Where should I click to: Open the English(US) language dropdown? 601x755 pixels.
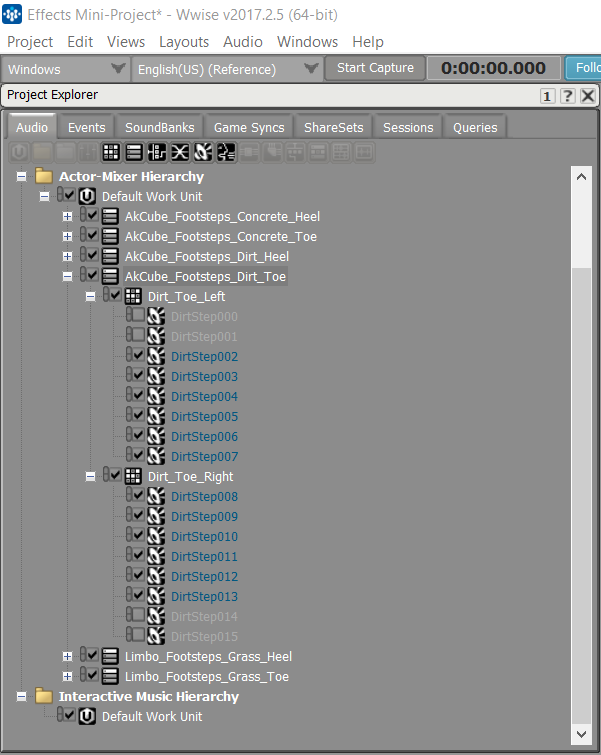pyautogui.click(x=226, y=69)
